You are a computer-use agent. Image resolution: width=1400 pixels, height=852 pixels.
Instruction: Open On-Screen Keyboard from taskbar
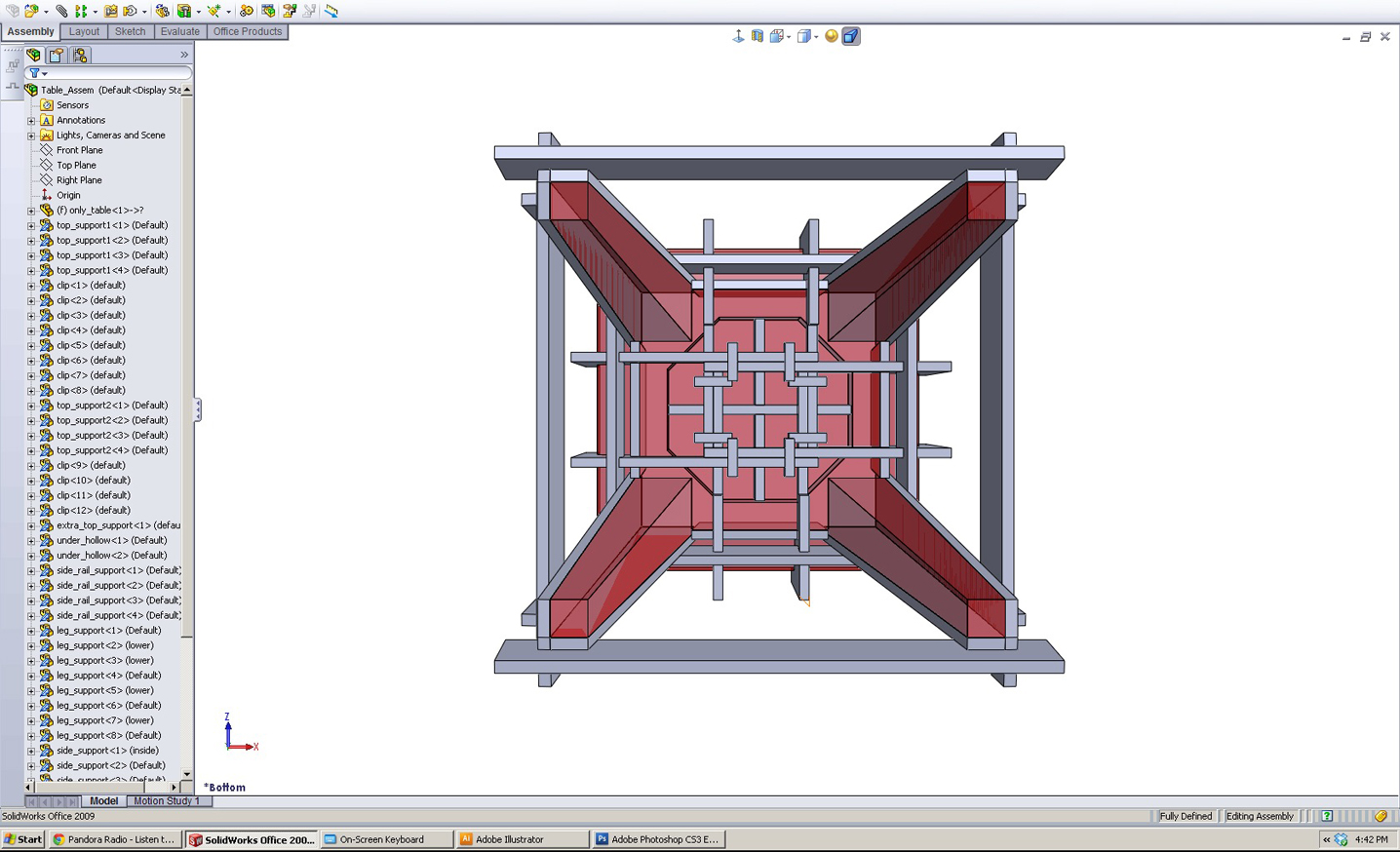[x=387, y=839]
